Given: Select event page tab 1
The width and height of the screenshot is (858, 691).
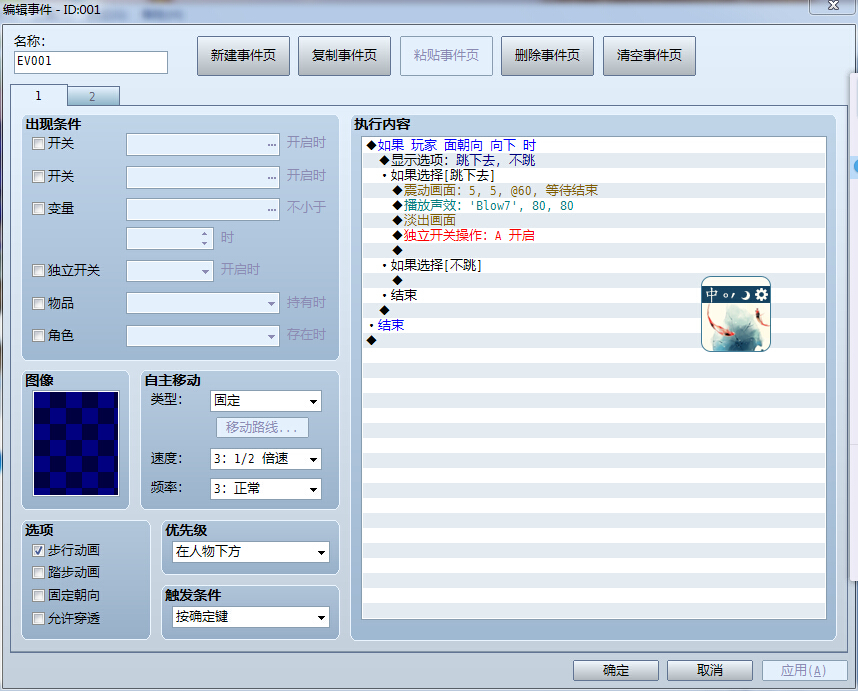Looking at the screenshot, I should 39,95.
